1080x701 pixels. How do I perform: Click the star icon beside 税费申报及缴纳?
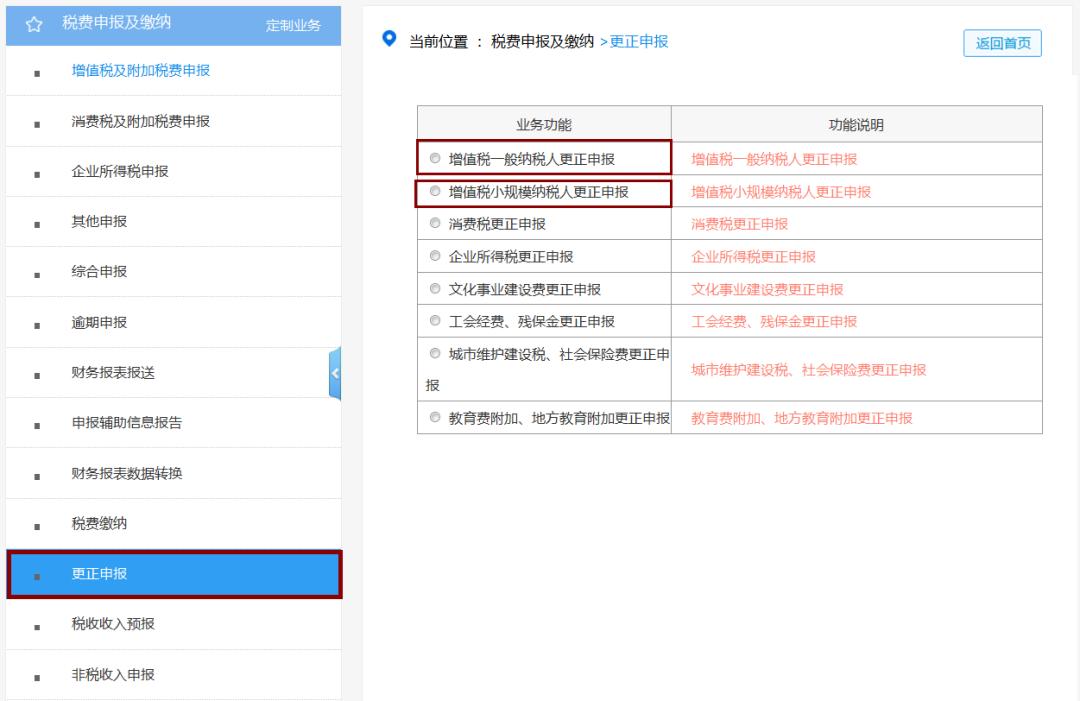pos(34,25)
